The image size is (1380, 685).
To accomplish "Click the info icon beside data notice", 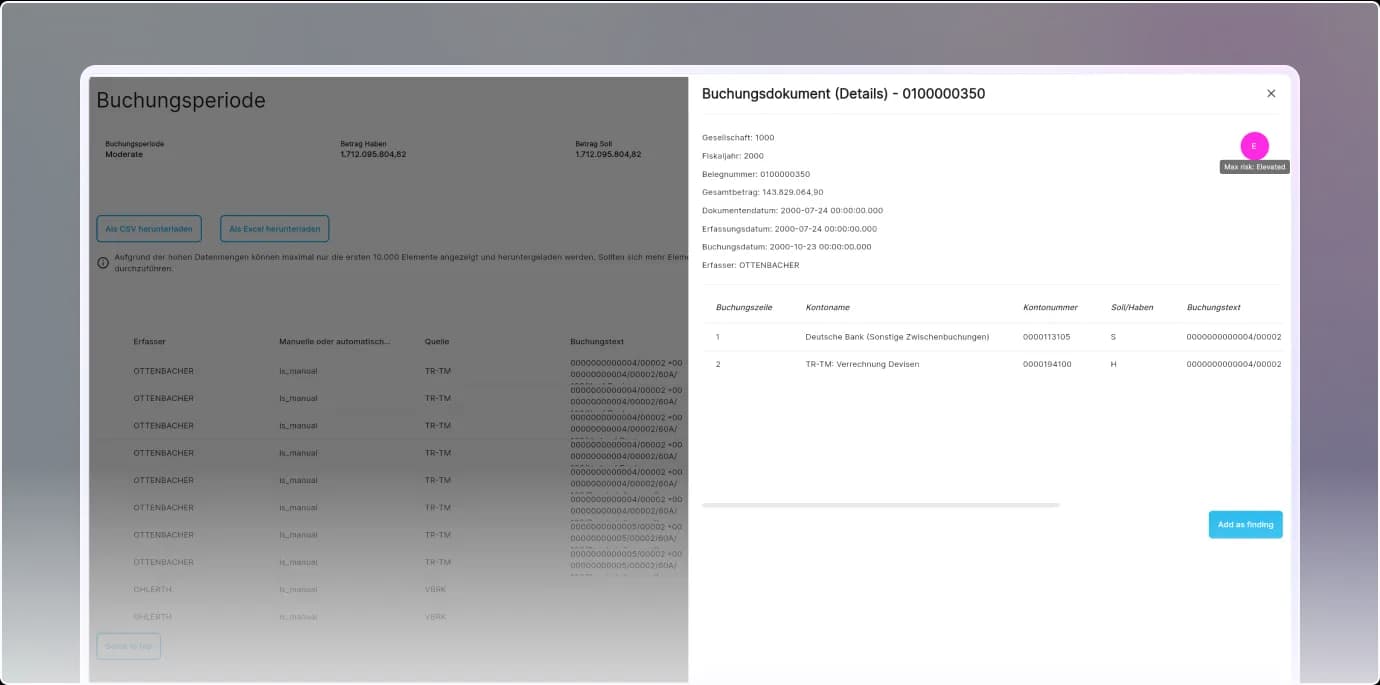I will click(x=103, y=263).
